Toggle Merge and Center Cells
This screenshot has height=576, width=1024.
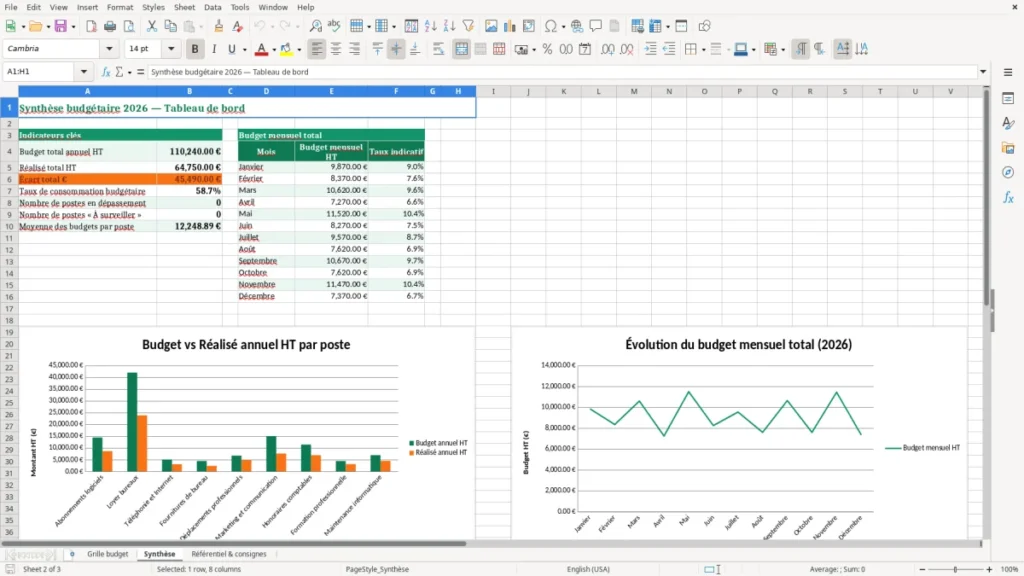click(x=461, y=49)
